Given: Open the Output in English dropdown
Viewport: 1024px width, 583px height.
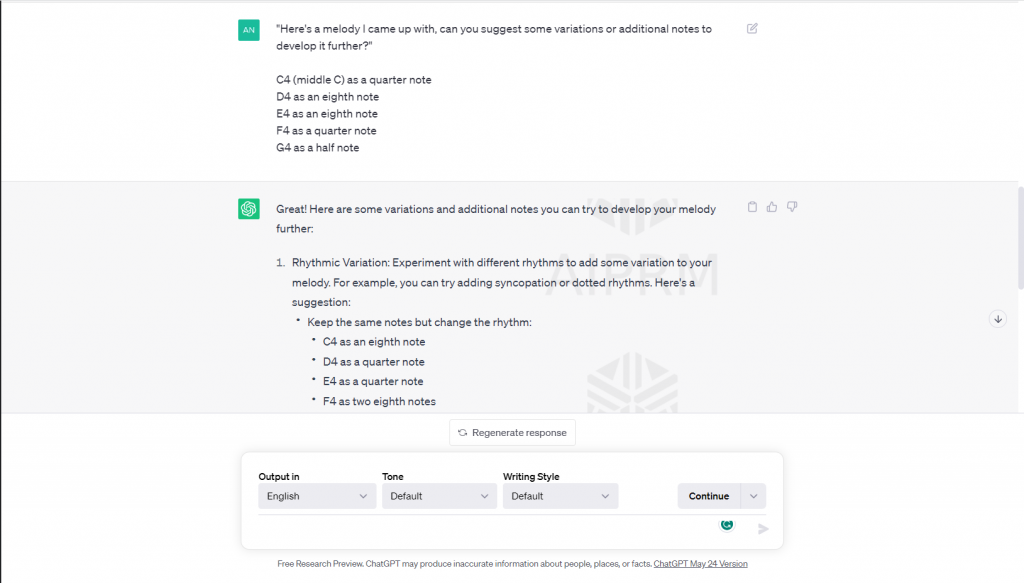Looking at the screenshot, I should click(x=317, y=496).
